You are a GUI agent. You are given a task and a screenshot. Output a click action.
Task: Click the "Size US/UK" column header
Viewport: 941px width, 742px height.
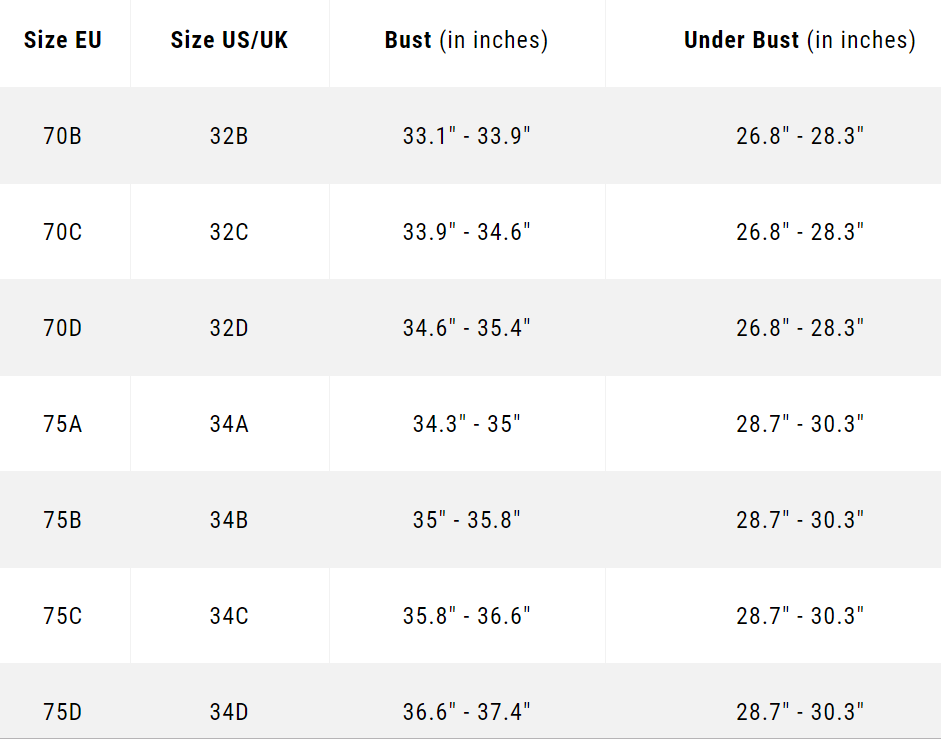click(x=229, y=40)
